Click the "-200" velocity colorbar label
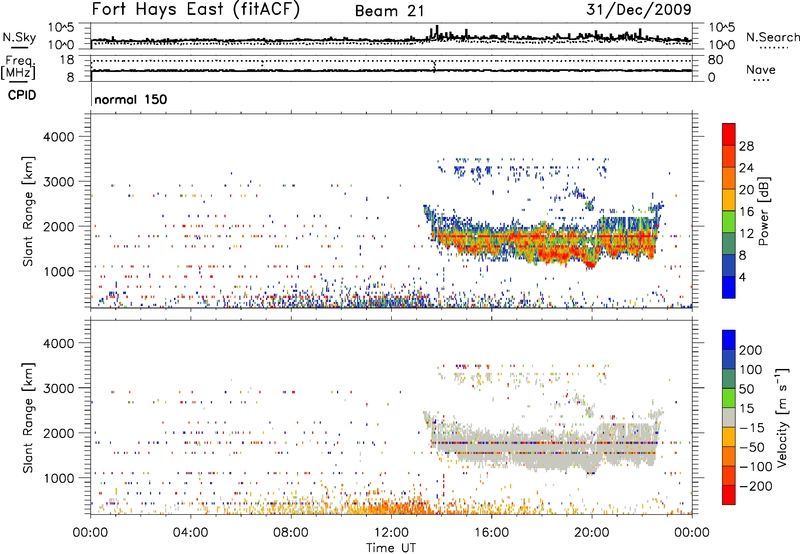 point(756,486)
